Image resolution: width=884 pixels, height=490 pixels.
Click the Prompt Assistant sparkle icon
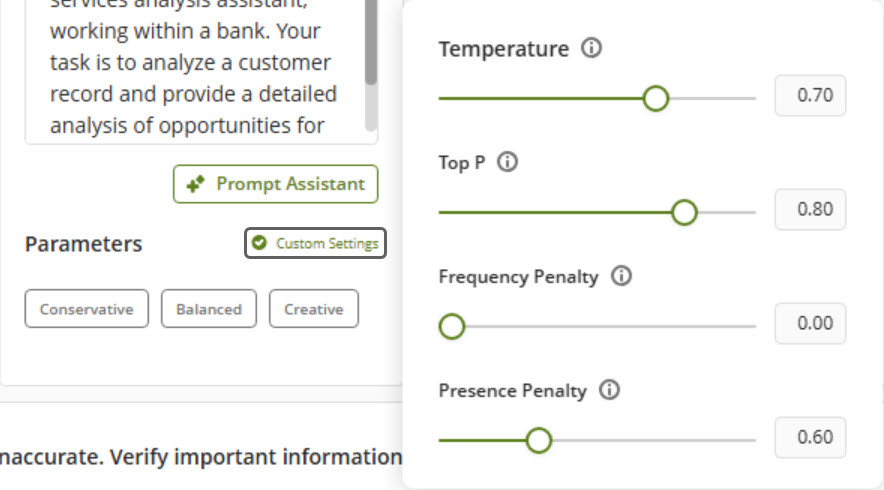point(196,184)
